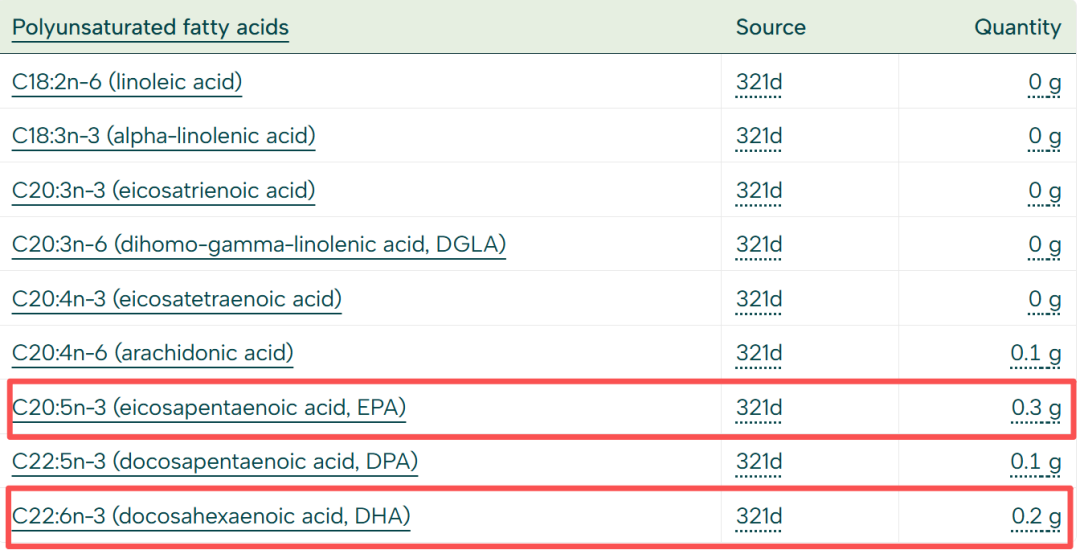The image size is (1080, 550).
Task: Open the Polyunsaturated fatty acids header link
Action: click(150, 28)
